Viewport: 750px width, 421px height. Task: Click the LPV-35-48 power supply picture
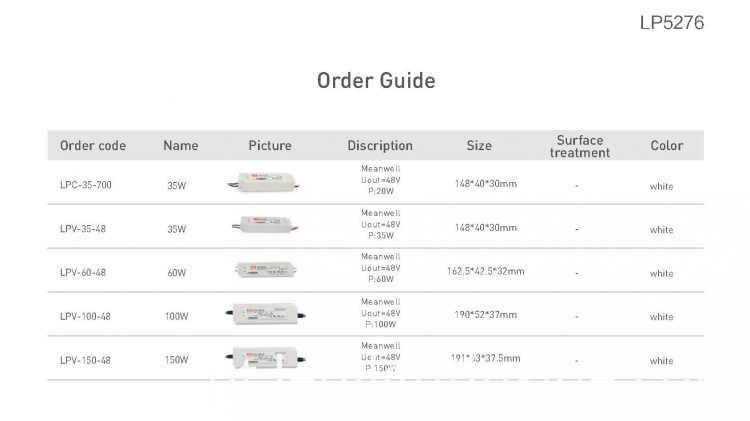point(265,224)
